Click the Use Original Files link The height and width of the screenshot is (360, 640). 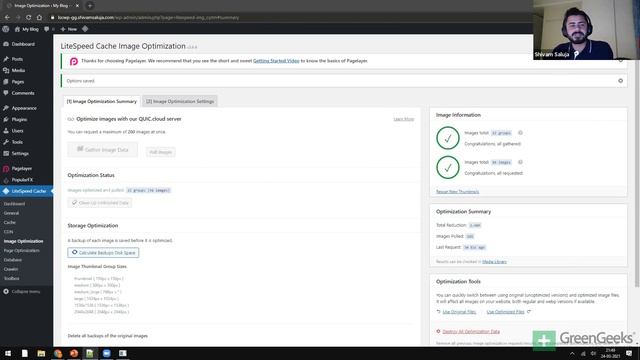[x=459, y=312]
